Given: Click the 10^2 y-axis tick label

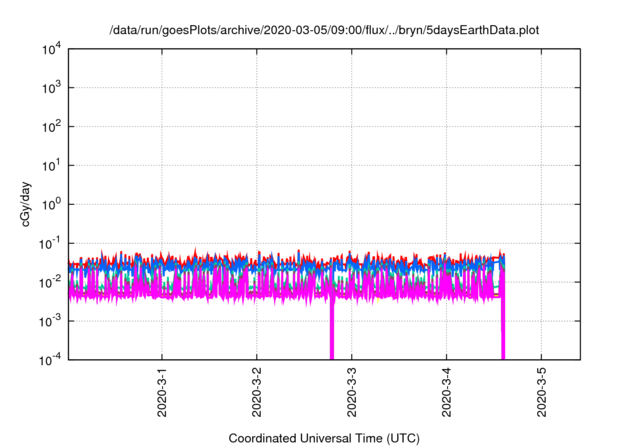Looking at the screenshot, I should pos(51,127).
